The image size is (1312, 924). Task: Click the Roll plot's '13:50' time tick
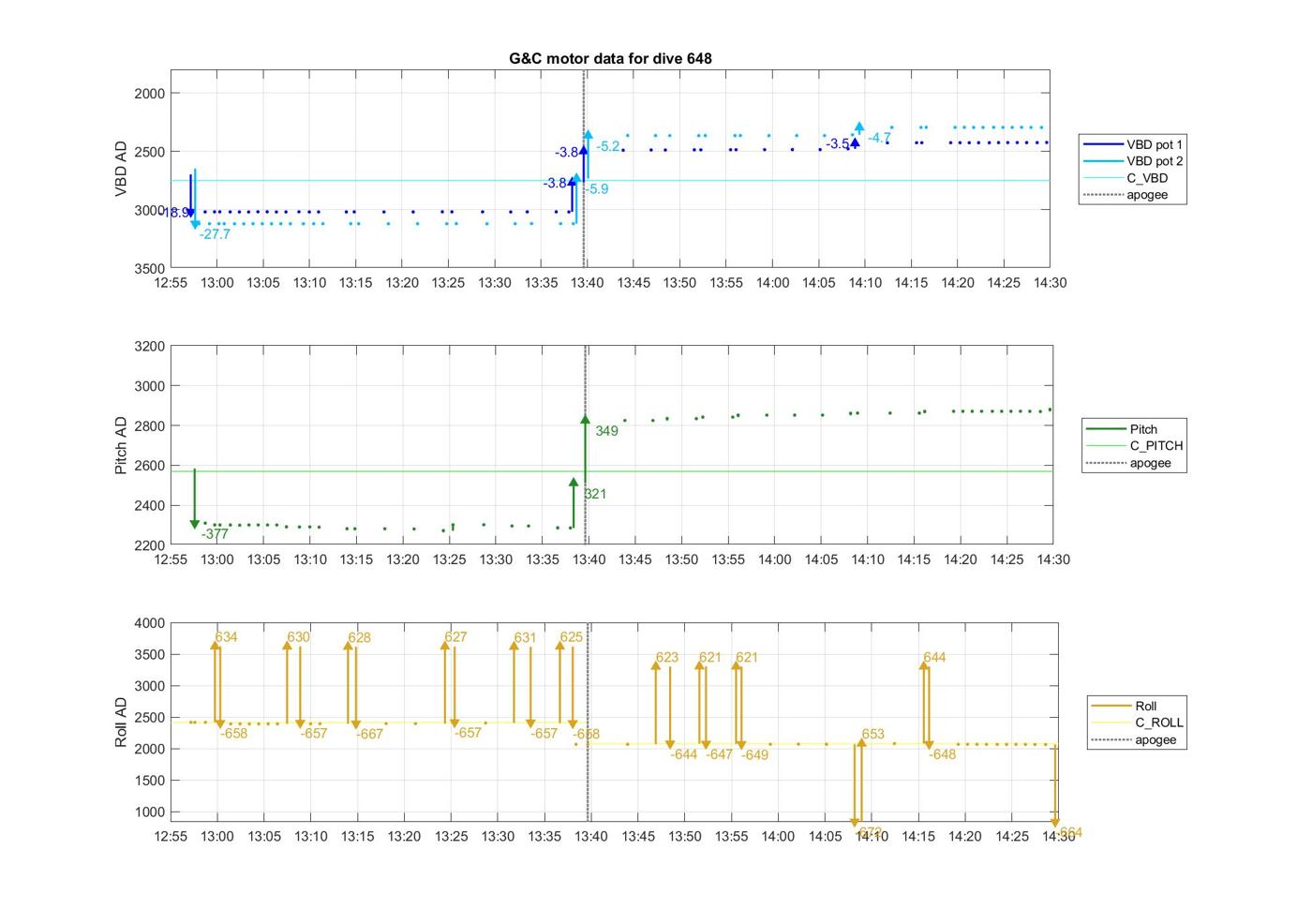[685, 837]
